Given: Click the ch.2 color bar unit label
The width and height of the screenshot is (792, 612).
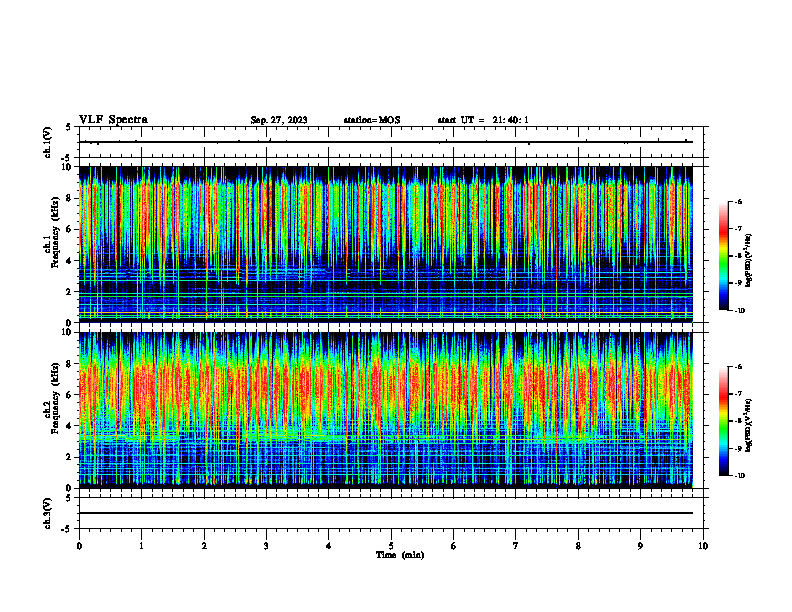Looking at the screenshot, I should coord(749,426).
